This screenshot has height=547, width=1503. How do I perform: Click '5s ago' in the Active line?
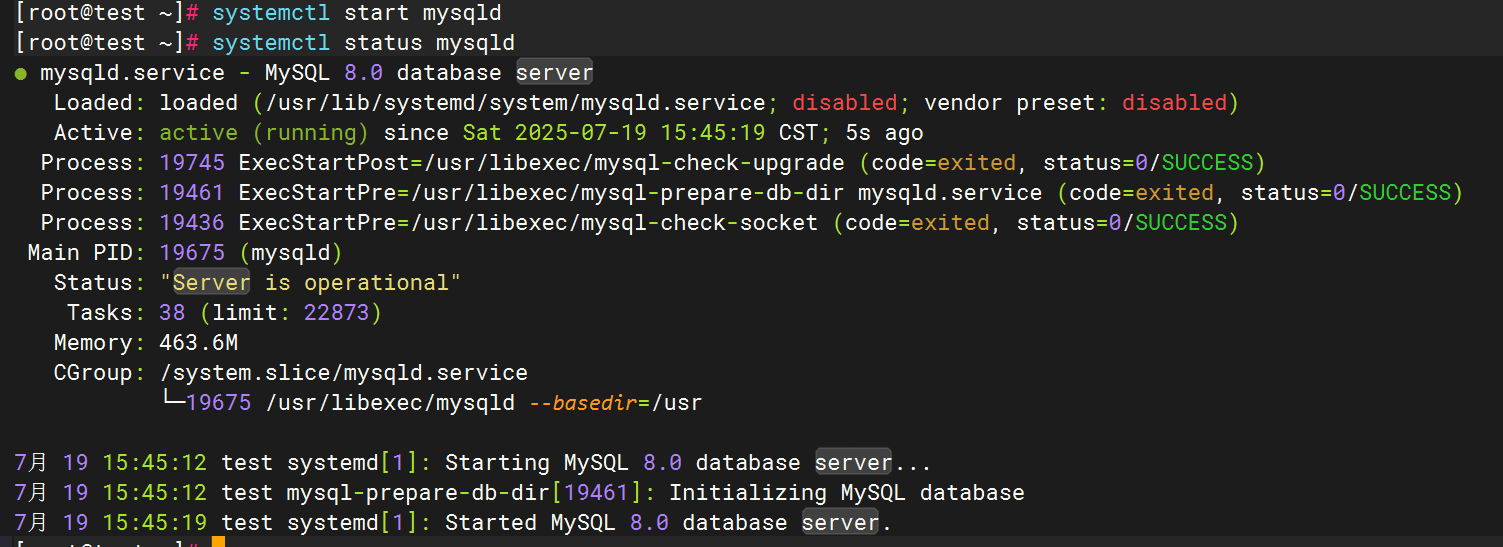(884, 133)
